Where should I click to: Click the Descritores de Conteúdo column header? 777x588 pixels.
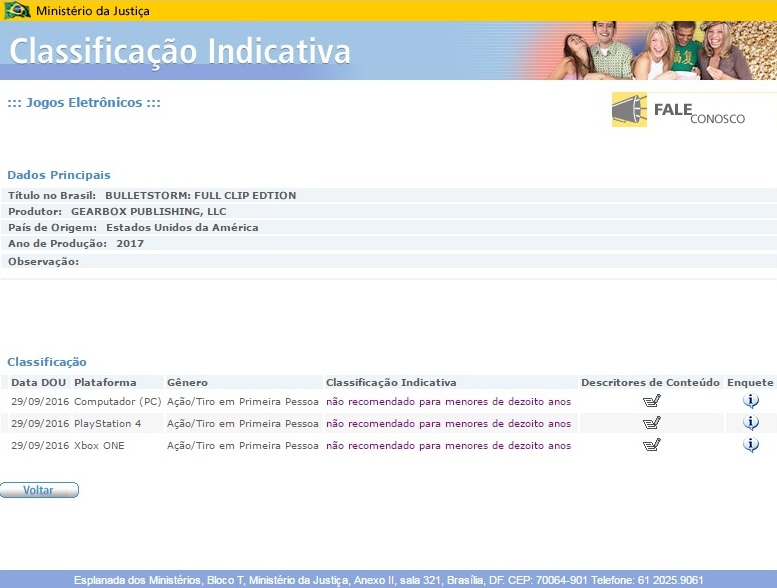[650, 382]
